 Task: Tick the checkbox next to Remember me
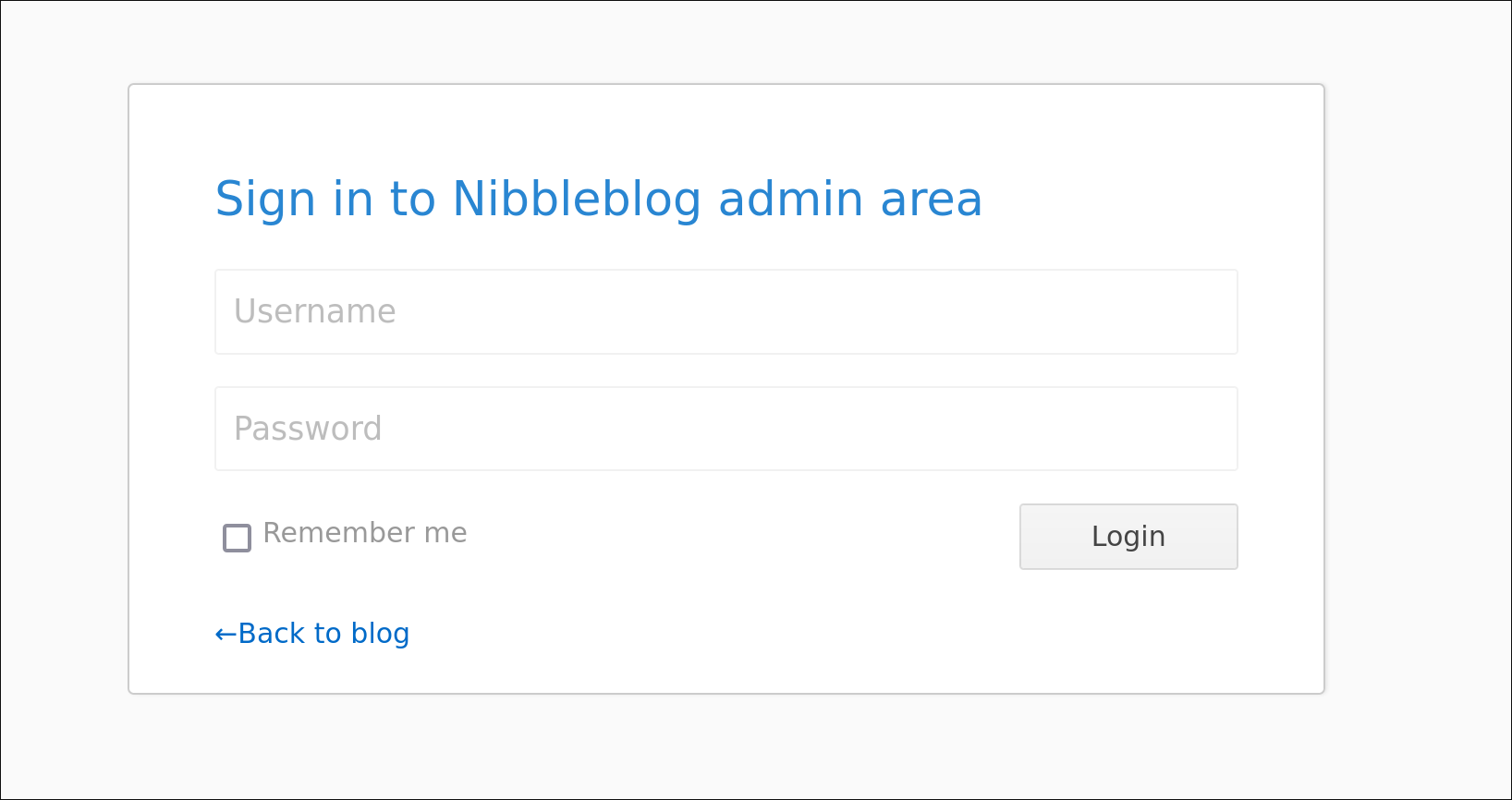pyautogui.click(x=237, y=538)
